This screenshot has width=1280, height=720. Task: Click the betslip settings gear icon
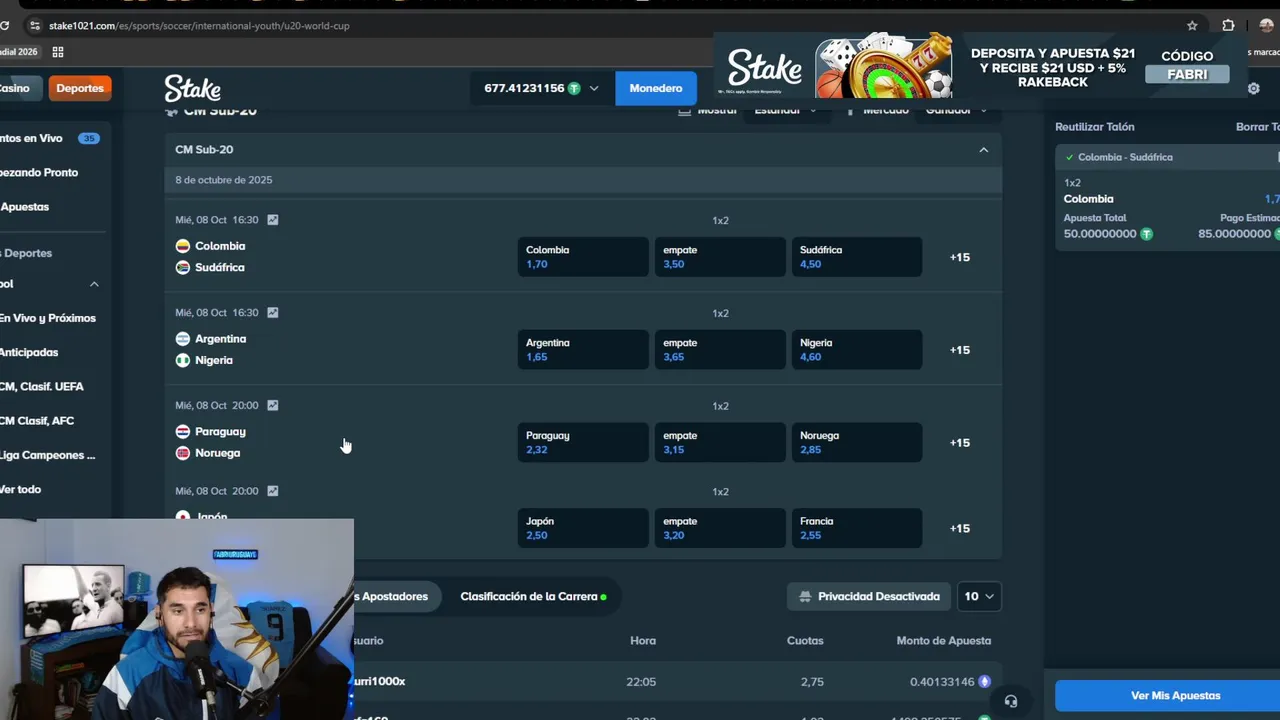click(1253, 89)
